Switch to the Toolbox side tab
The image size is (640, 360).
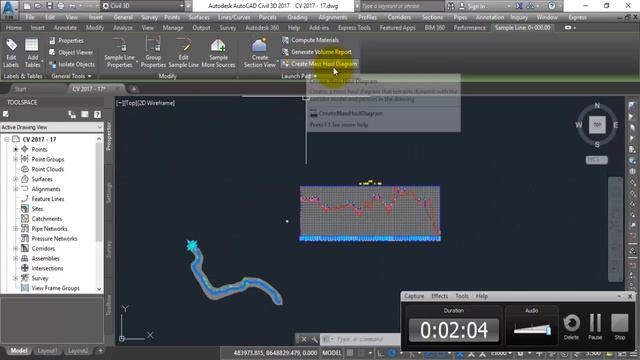coord(109,305)
